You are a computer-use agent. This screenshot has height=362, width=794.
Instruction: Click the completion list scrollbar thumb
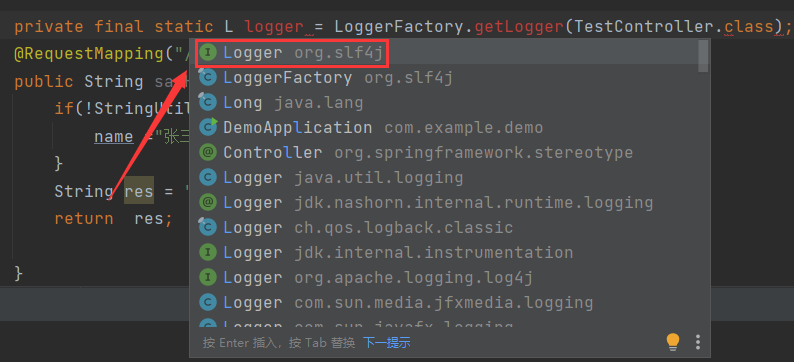click(x=703, y=56)
